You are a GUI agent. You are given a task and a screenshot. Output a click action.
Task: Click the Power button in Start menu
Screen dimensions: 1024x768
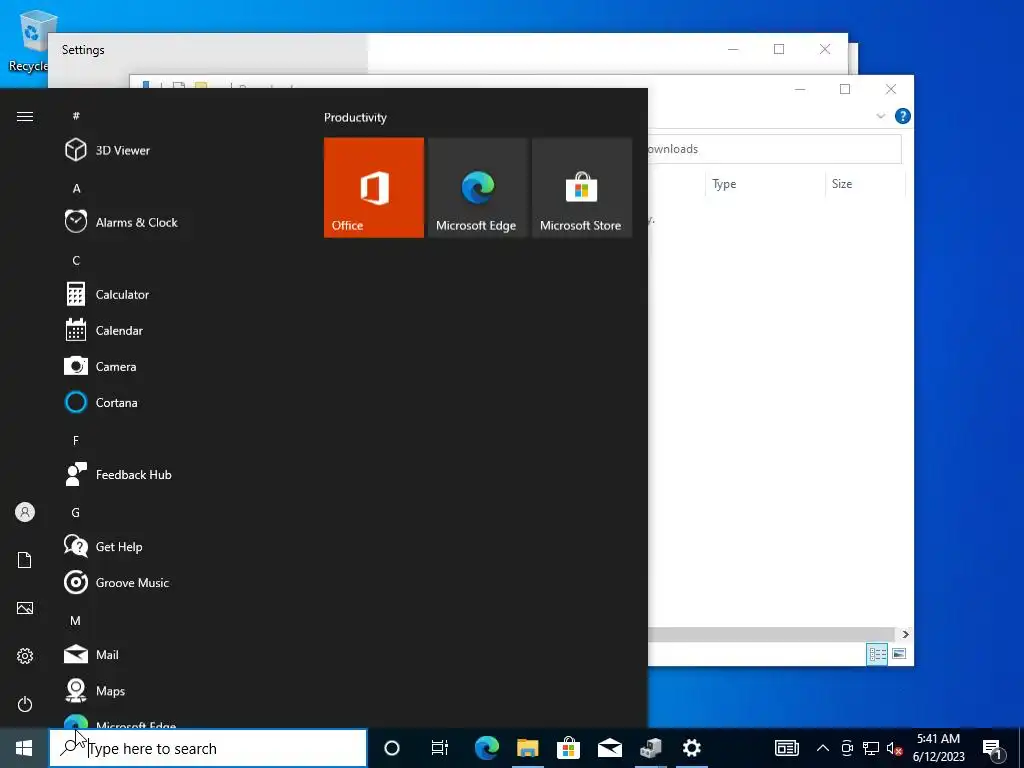25,704
